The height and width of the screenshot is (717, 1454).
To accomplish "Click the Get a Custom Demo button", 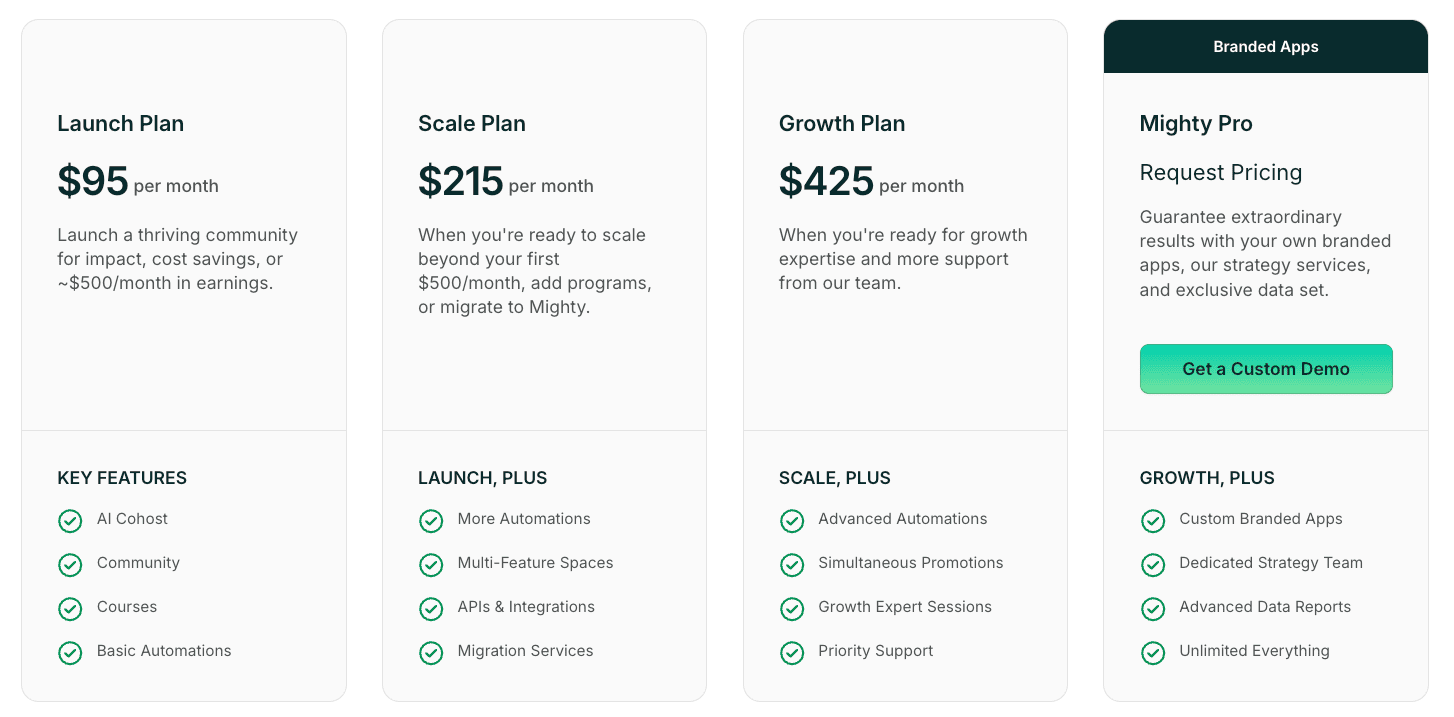I will [x=1266, y=369].
